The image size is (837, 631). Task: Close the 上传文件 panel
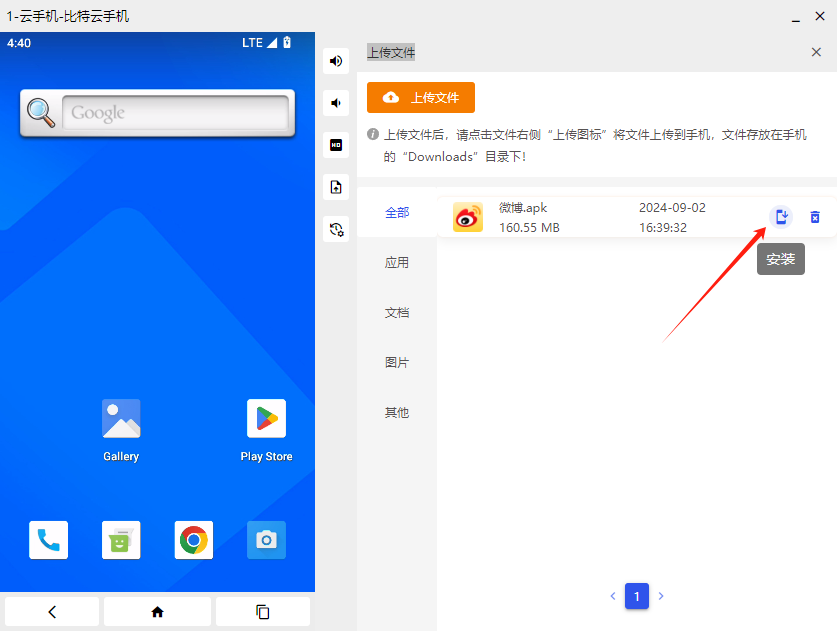coord(816,52)
